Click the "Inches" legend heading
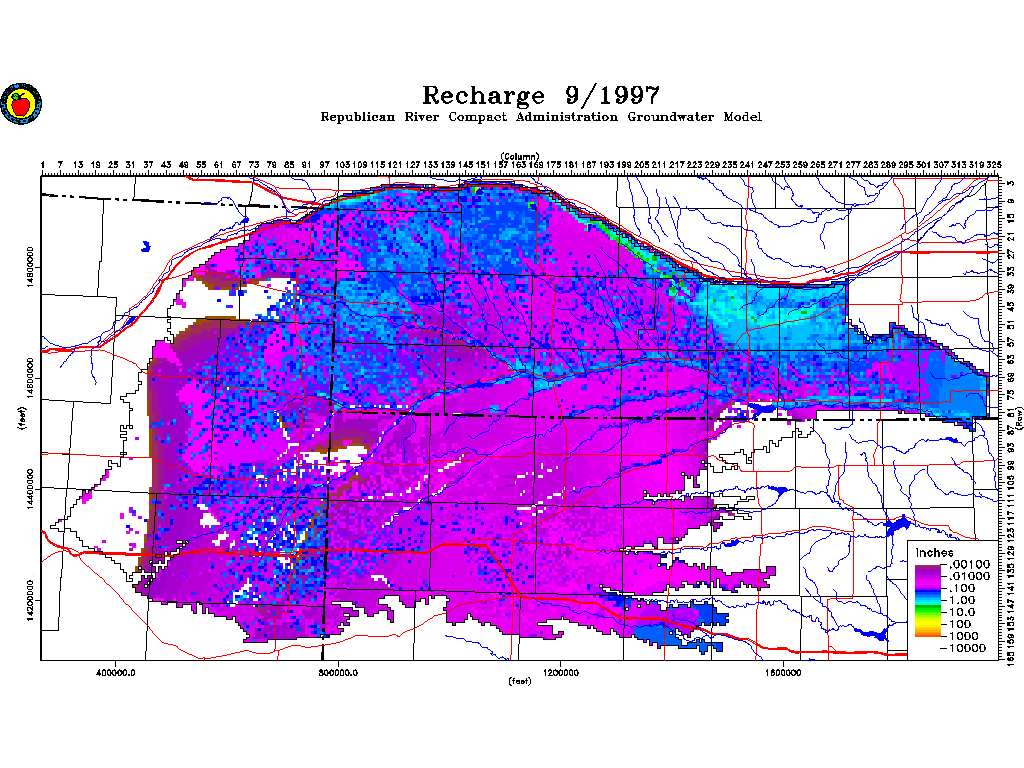This screenshot has height=768, width=1024. click(934, 553)
